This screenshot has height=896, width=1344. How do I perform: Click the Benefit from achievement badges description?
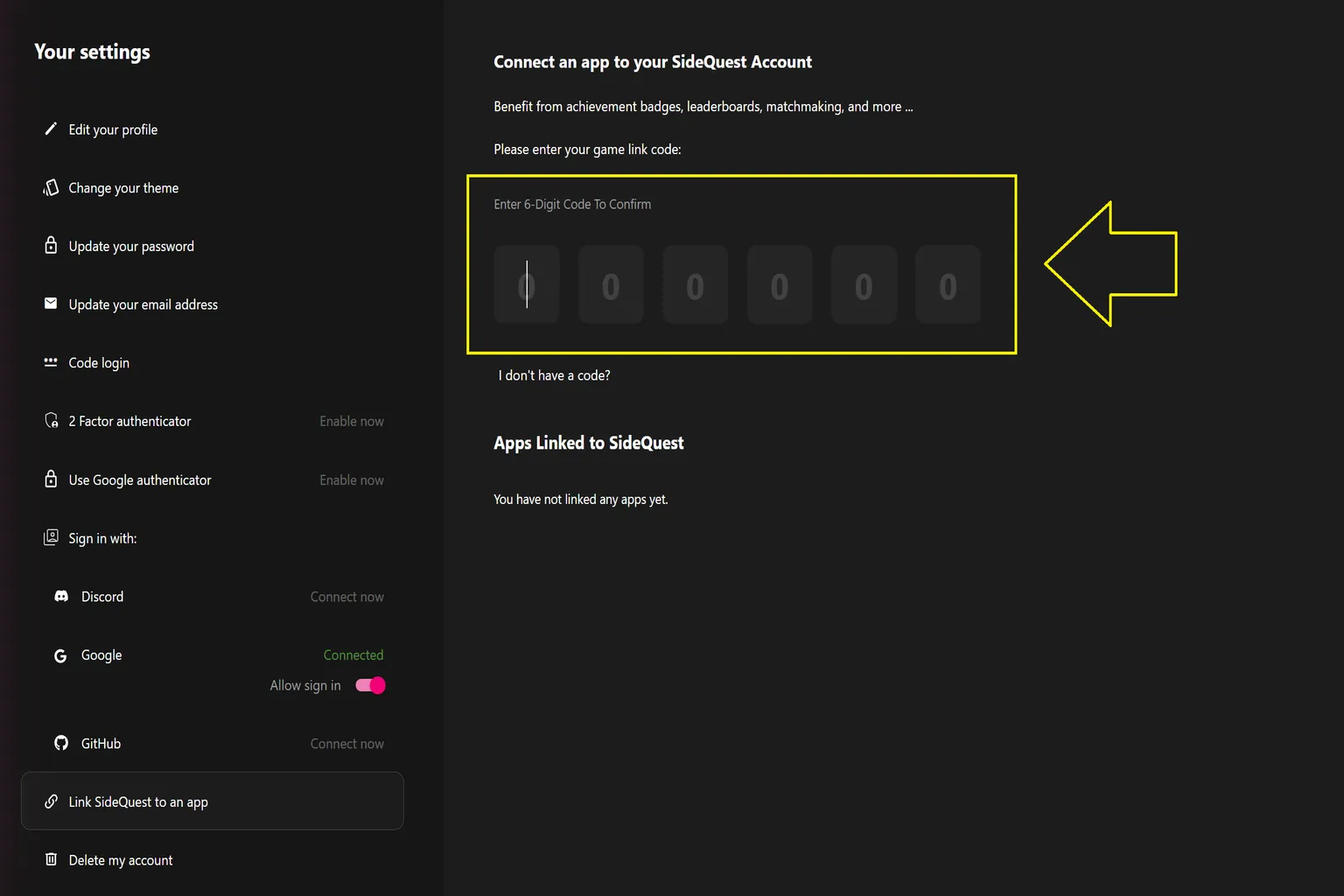coord(703,107)
